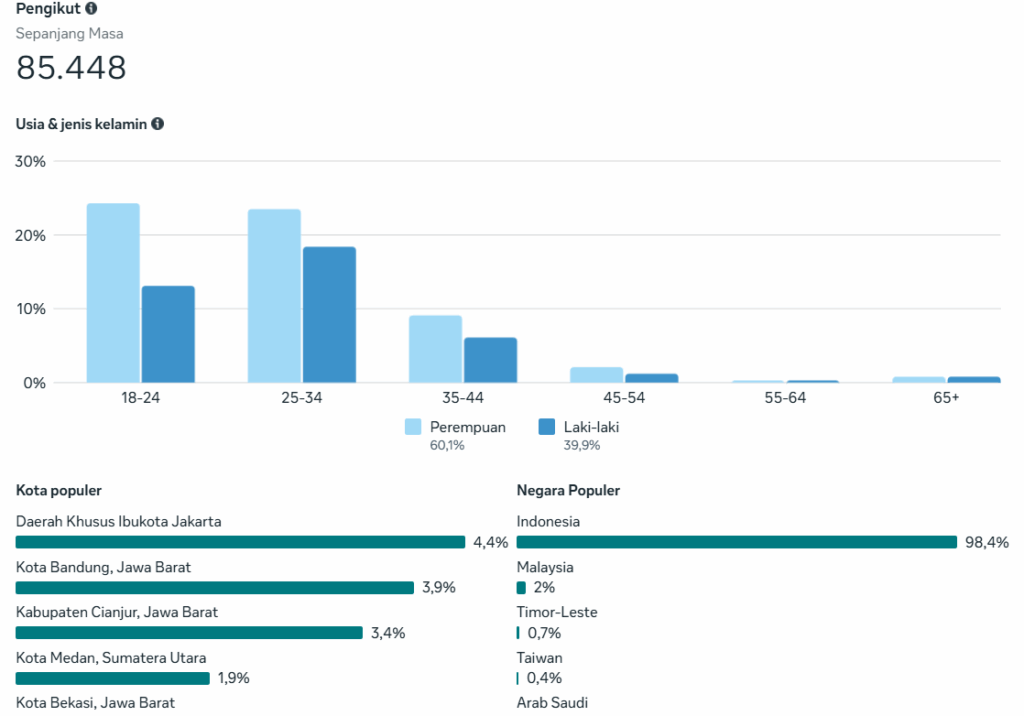Viewport: 1024px width, 716px height.
Task: Click the Indonesia 98,4% bar
Action: (737, 542)
